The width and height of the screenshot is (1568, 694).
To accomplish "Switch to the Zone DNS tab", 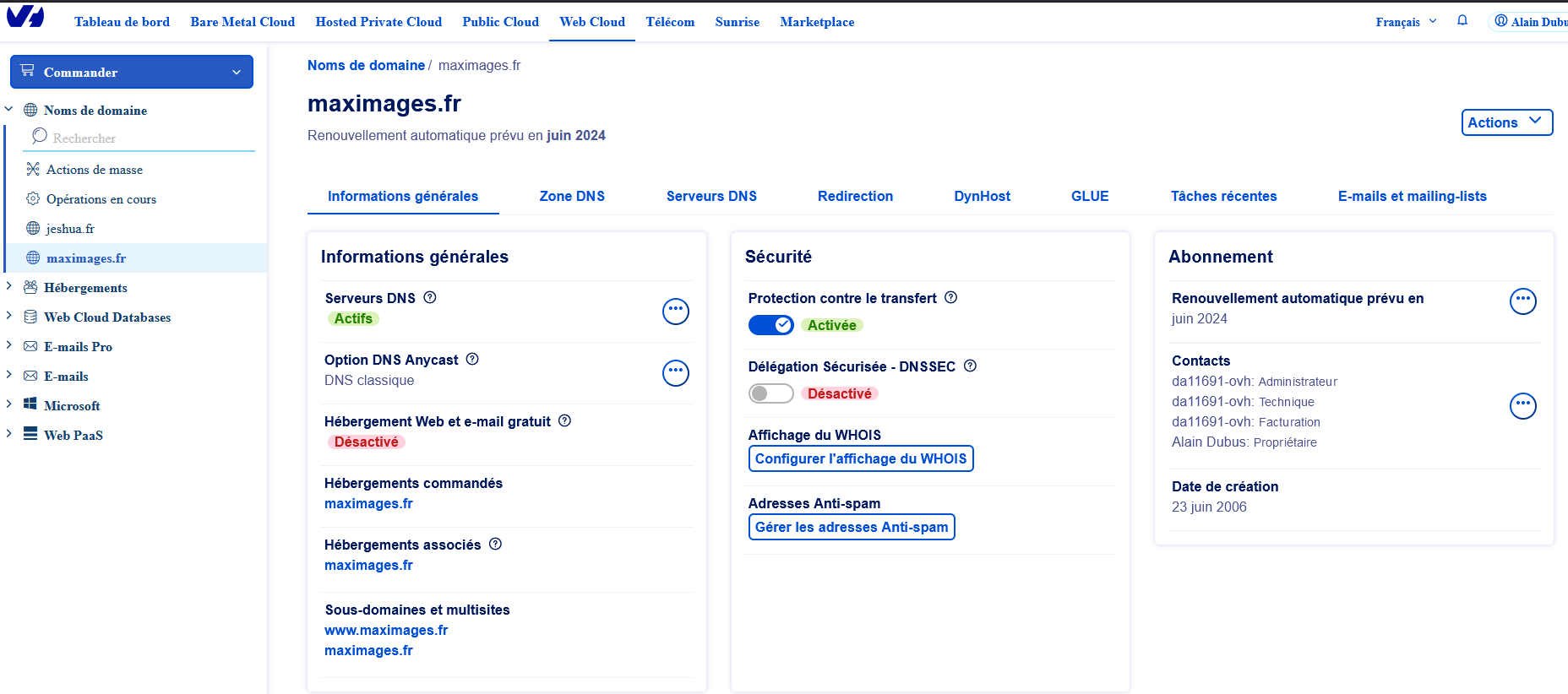I will [x=572, y=197].
